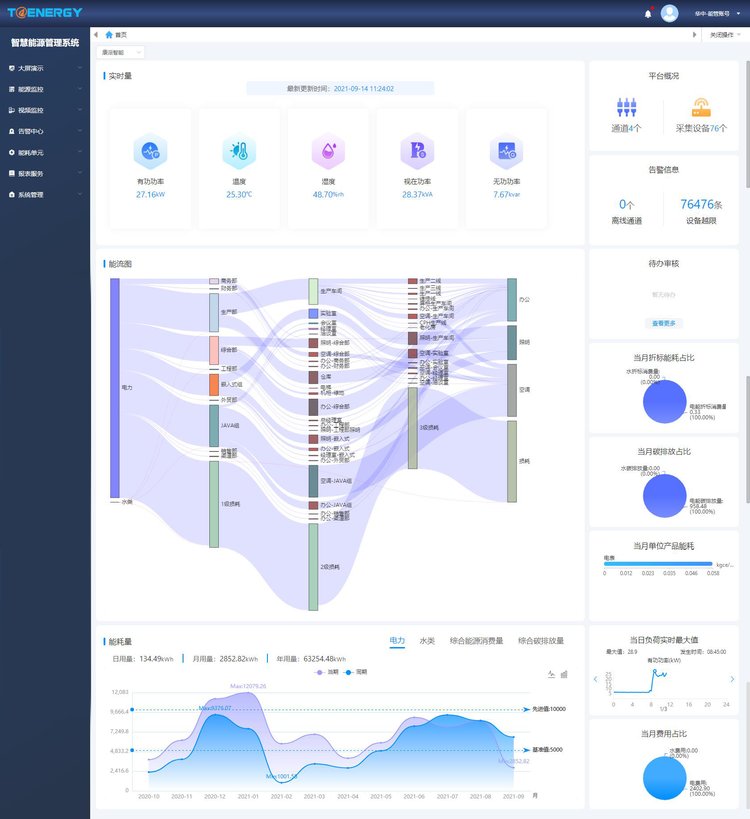Click the 无功功率 reactive power icon
The height and width of the screenshot is (819, 750).
507,151
